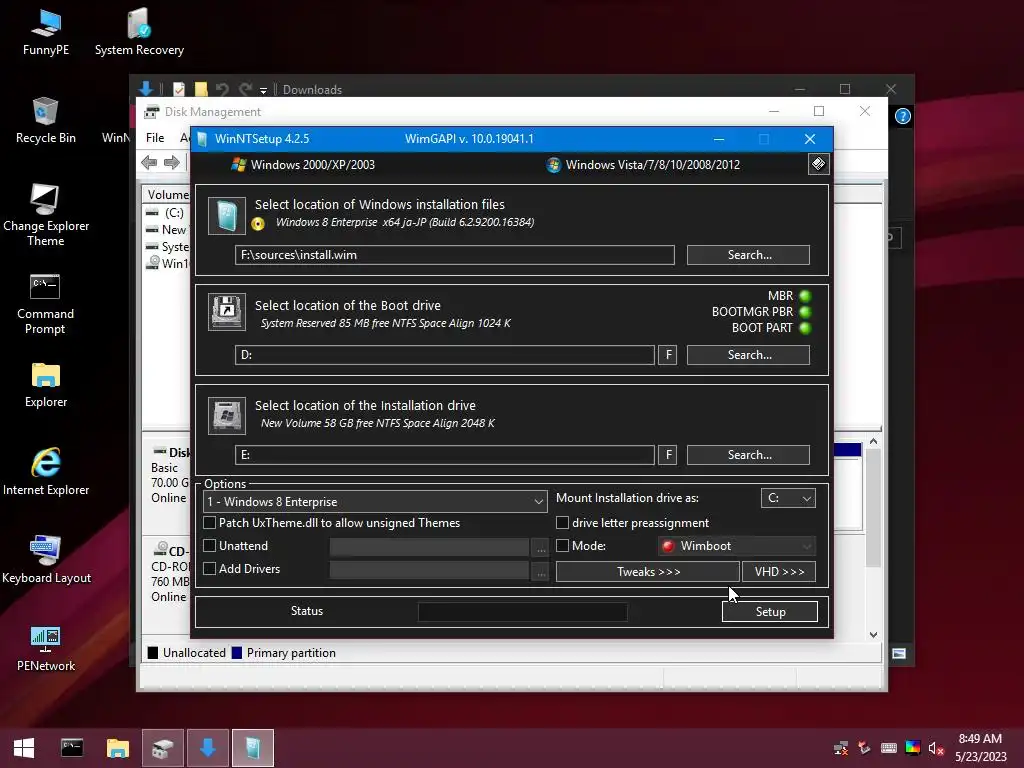Click Primary partition blue legend swatch

[237, 652]
